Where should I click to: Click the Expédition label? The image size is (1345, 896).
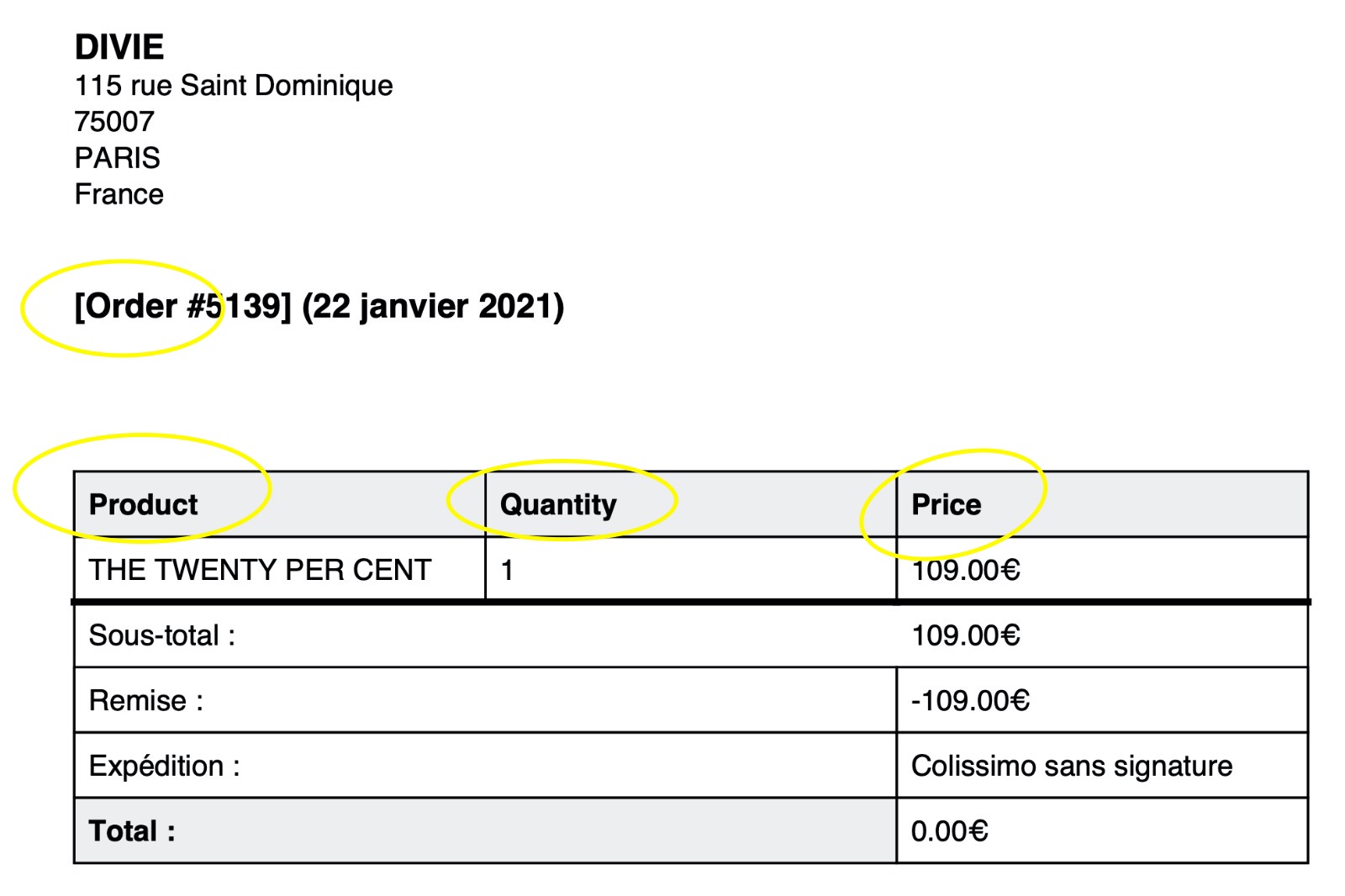tap(165, 767)
